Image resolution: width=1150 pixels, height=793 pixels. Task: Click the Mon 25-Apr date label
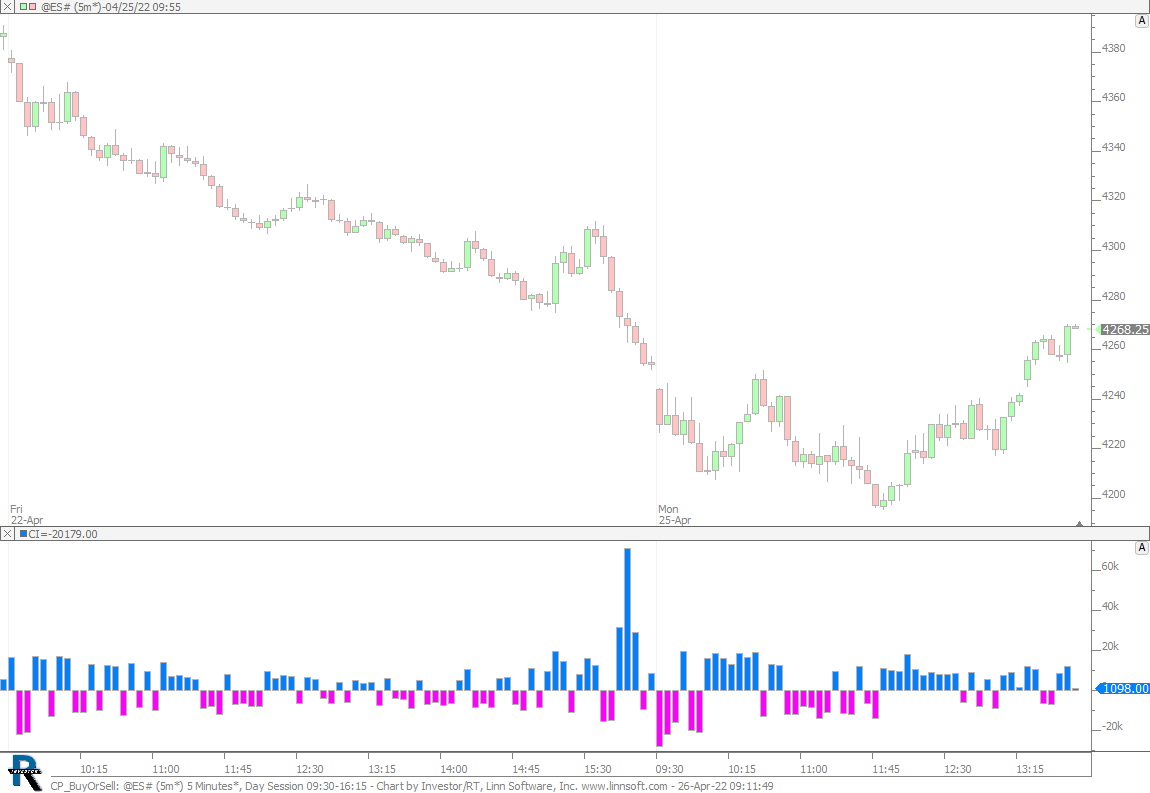[x=675, y=514]
